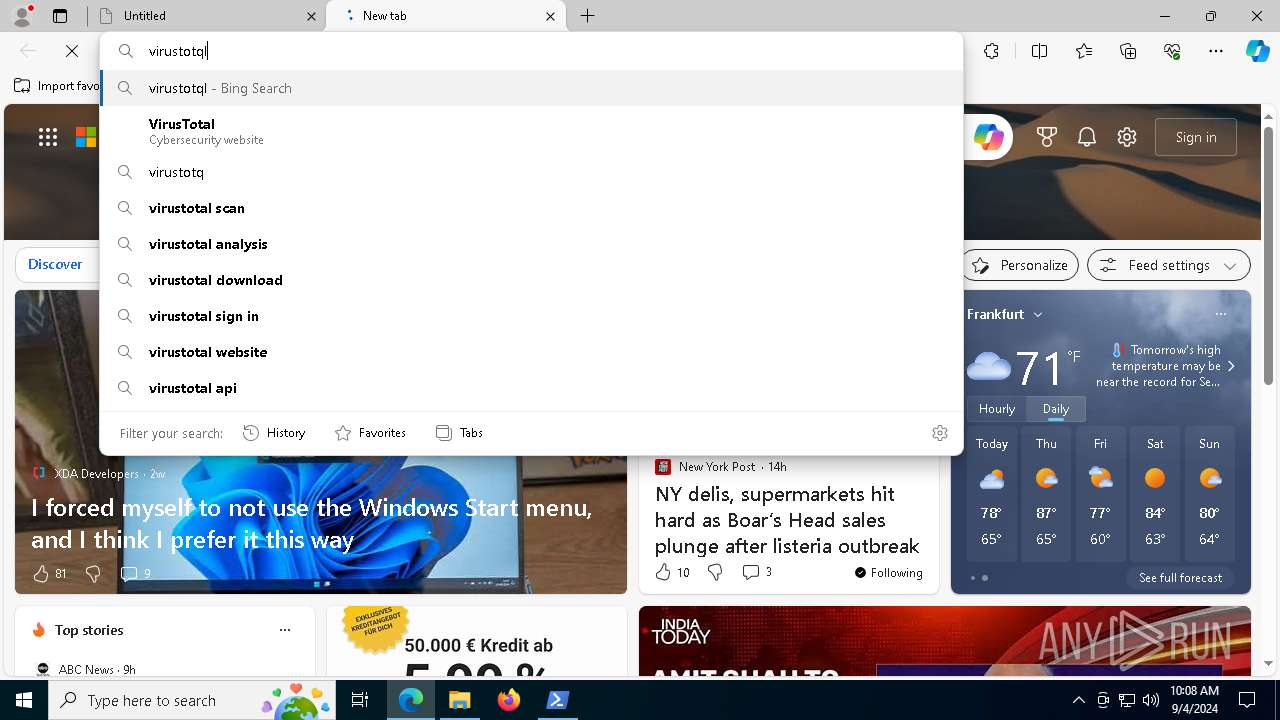Filter search by Favorites

tap(370, 433)
